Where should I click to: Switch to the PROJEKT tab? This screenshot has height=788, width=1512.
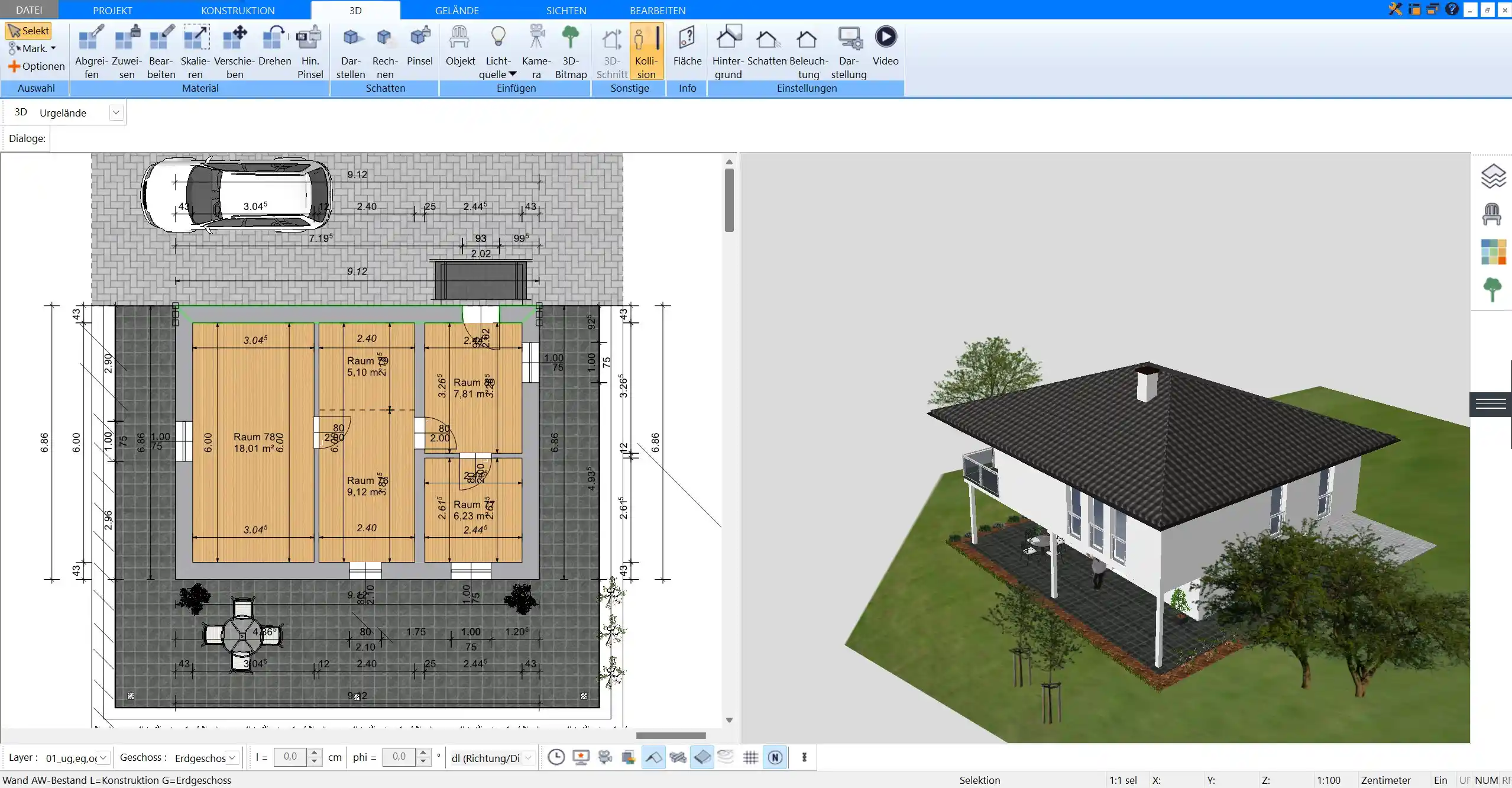pos(112,10)
